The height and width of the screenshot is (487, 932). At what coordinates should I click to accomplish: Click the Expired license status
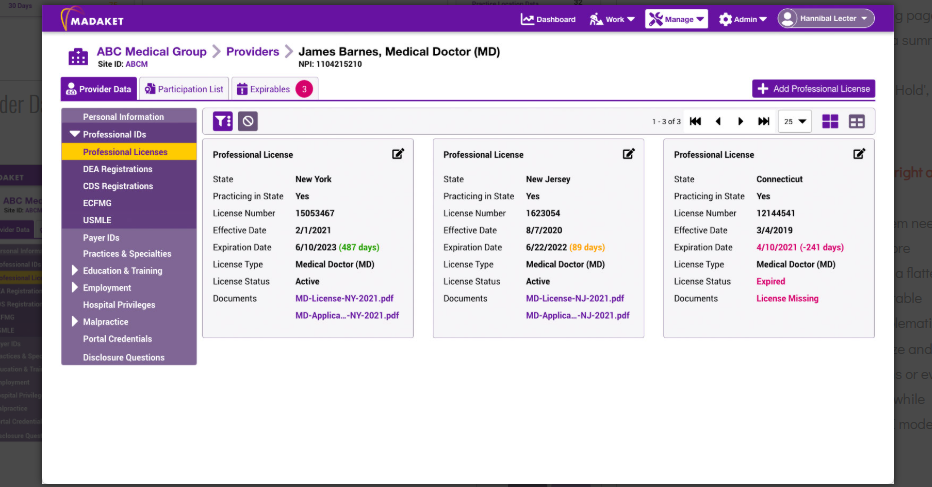[x=770, y=281]
